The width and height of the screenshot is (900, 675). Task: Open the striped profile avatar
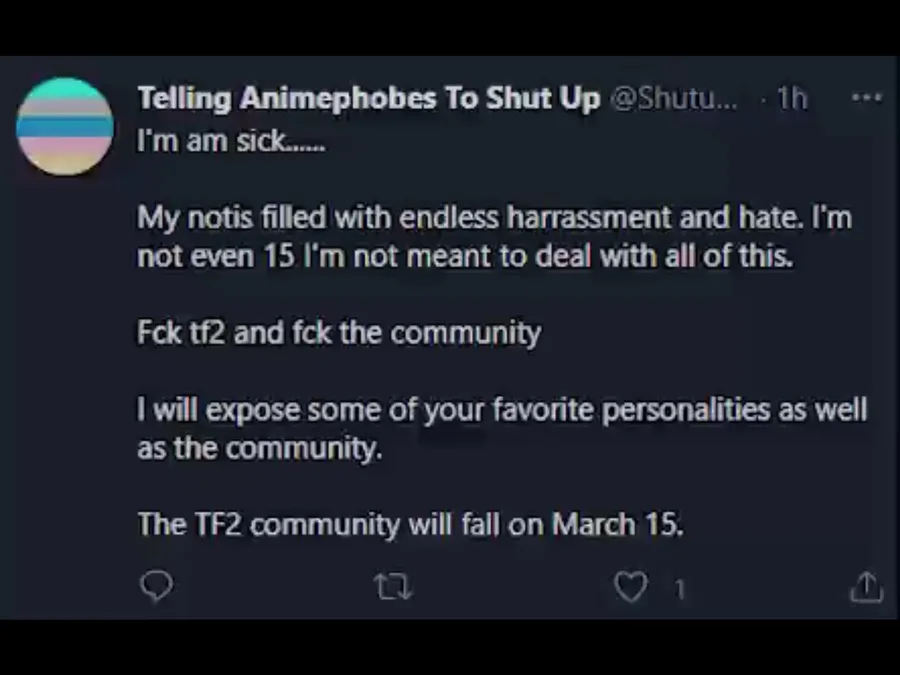click(x=65, y=127)
